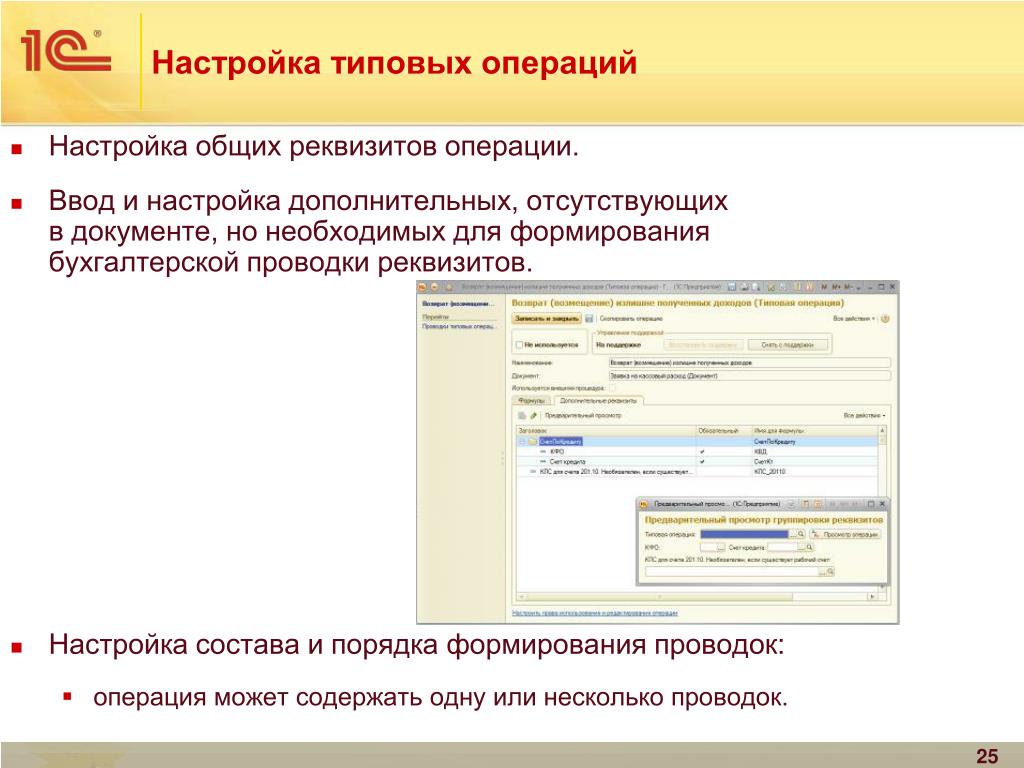
Task: Toggle the Обязательный checkmark in the Счет кредита row
Action: pyautogui.click(x=702, y=462)
